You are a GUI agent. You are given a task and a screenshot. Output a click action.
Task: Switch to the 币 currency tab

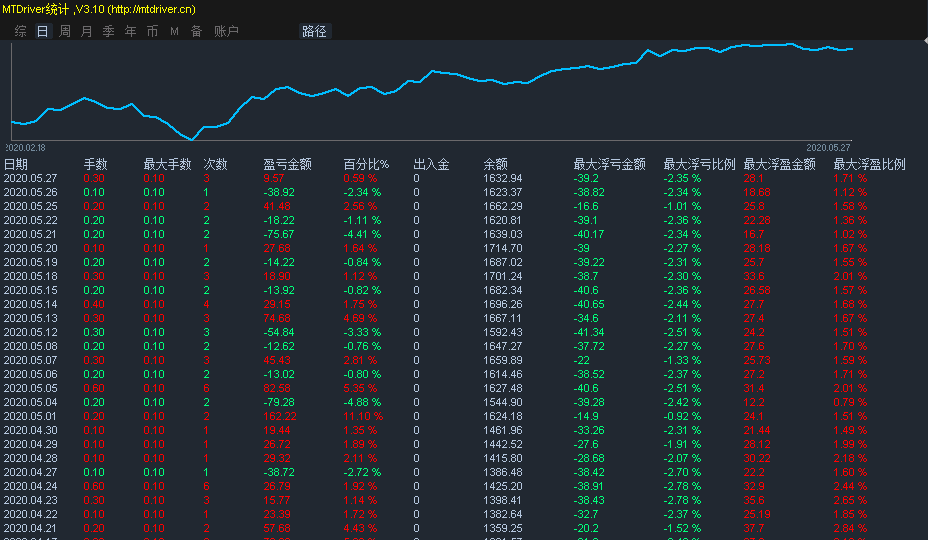152,31
